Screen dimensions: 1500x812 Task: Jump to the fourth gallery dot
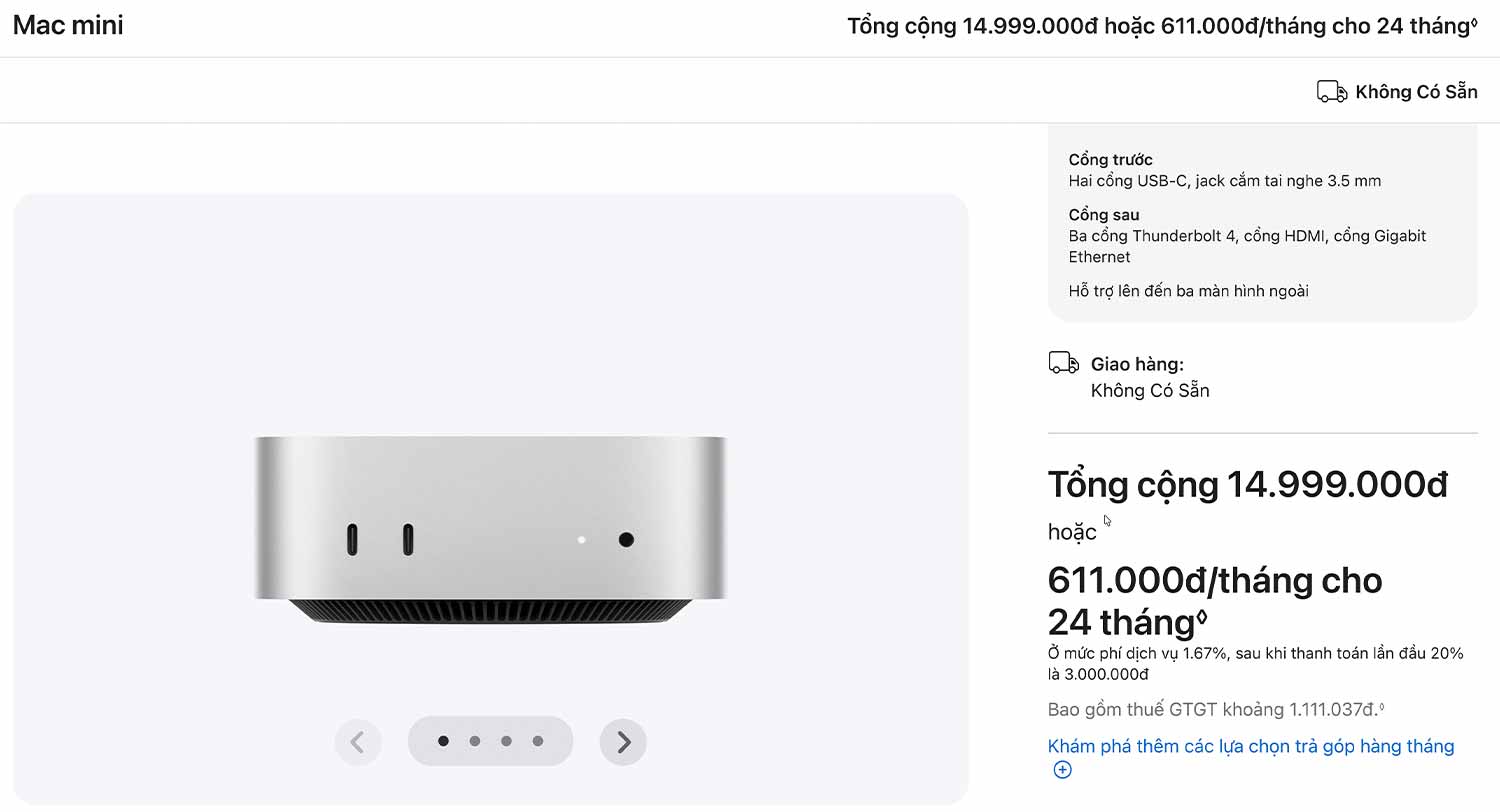click(538, 741)
